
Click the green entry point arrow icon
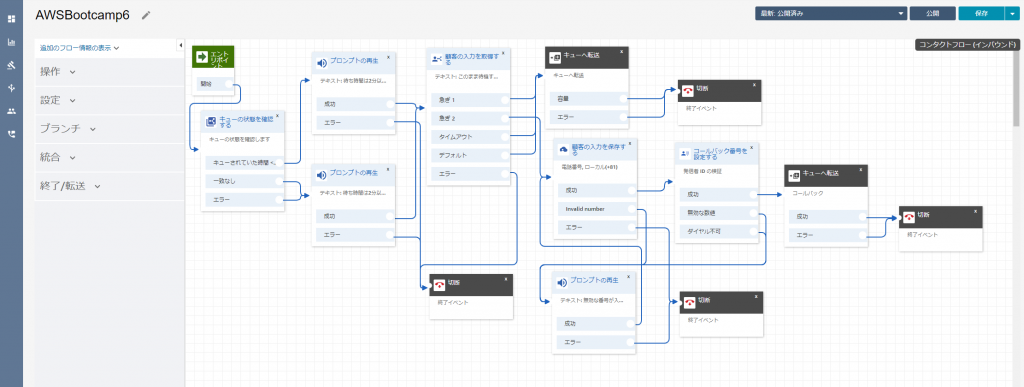click(x=202, y=57)
